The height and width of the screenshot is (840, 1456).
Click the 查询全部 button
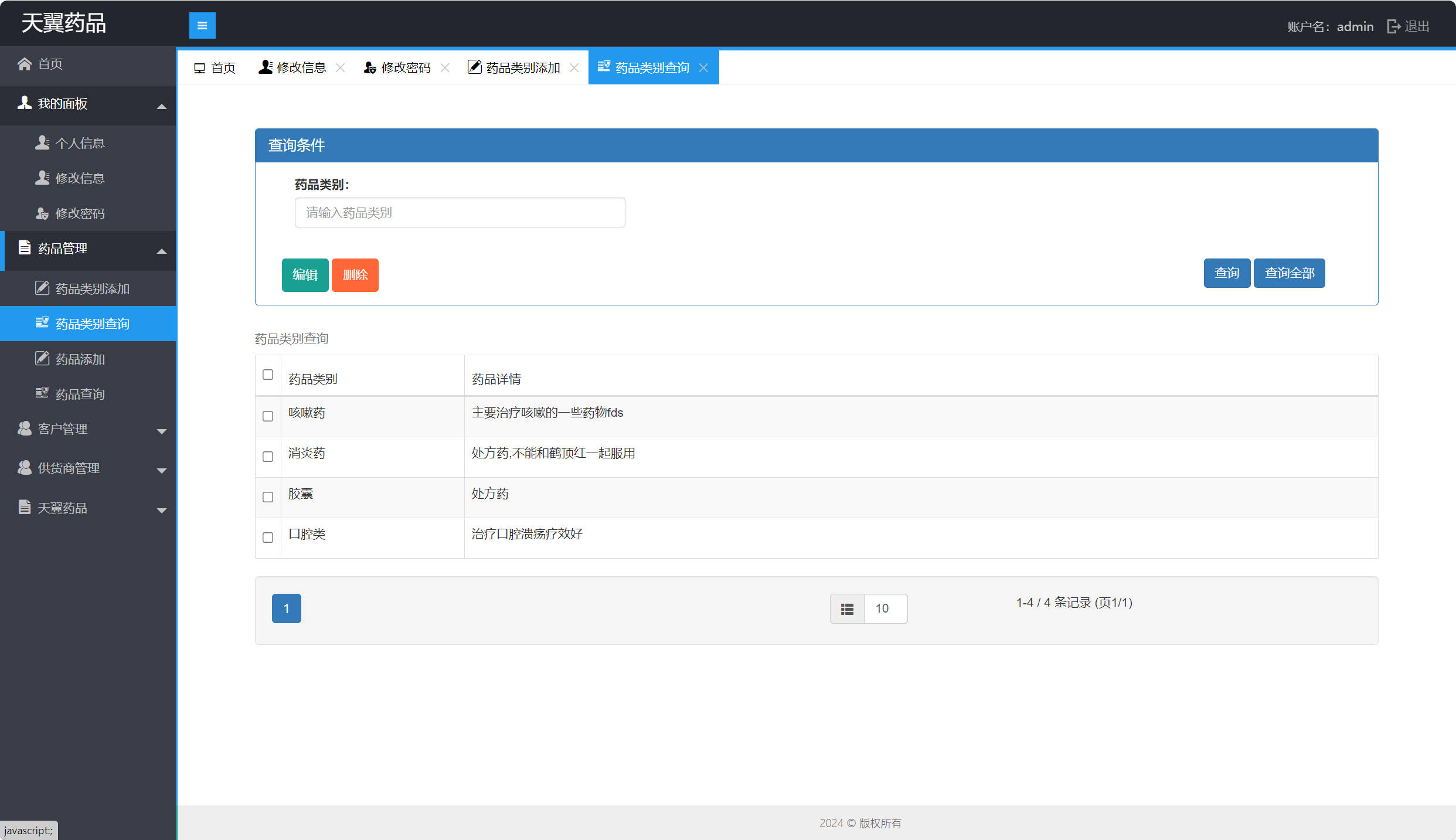pos(1289,273)
